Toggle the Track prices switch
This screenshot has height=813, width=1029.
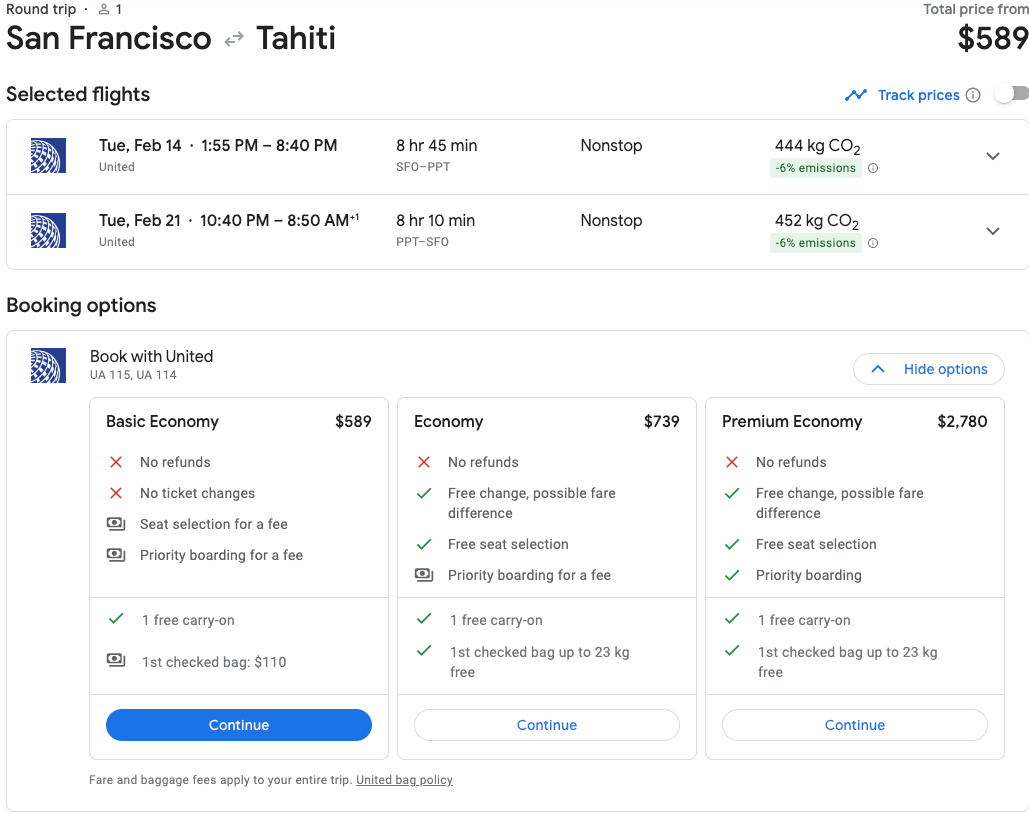1011,94
